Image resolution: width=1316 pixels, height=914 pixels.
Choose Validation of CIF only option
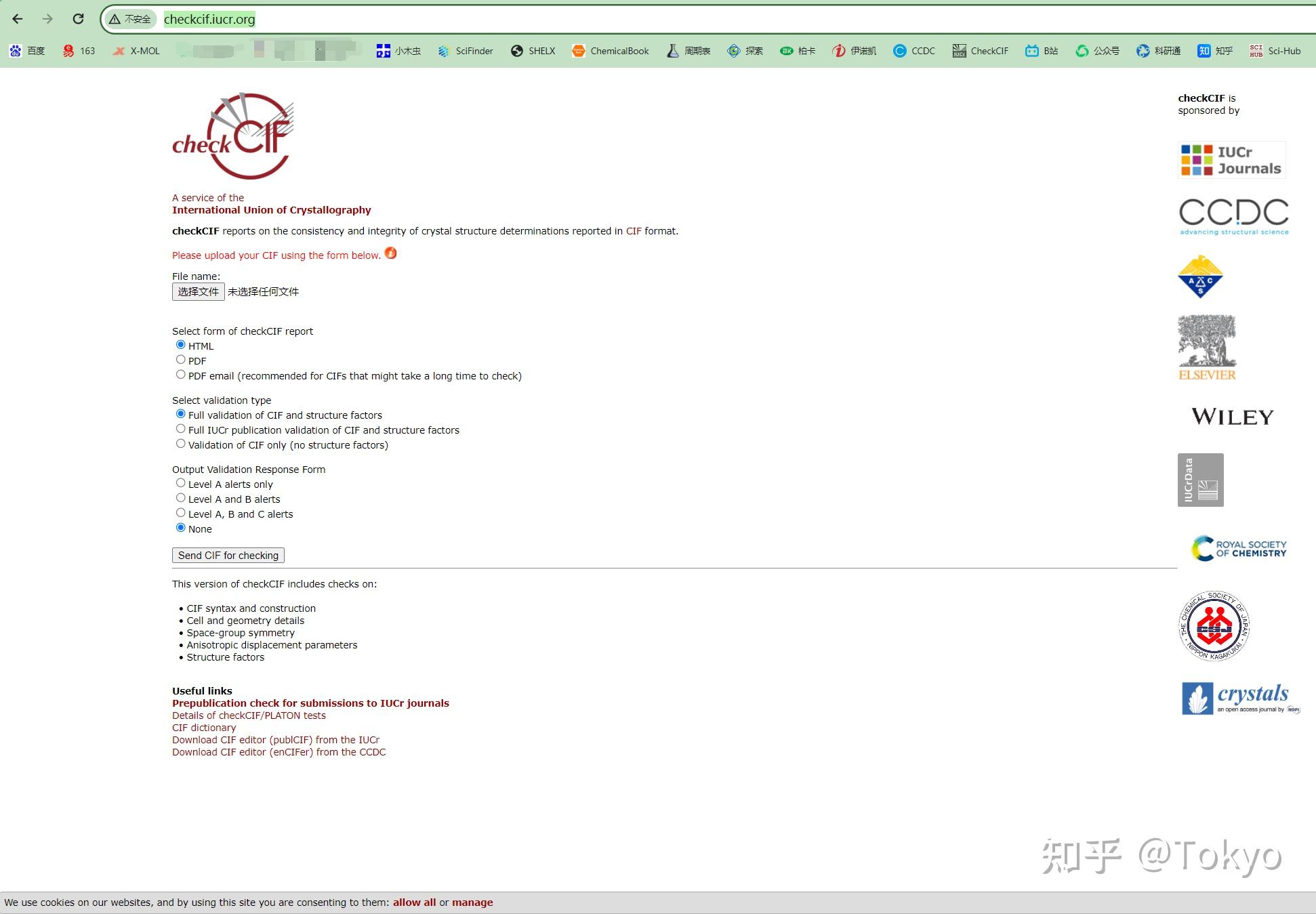click(181, 444)
